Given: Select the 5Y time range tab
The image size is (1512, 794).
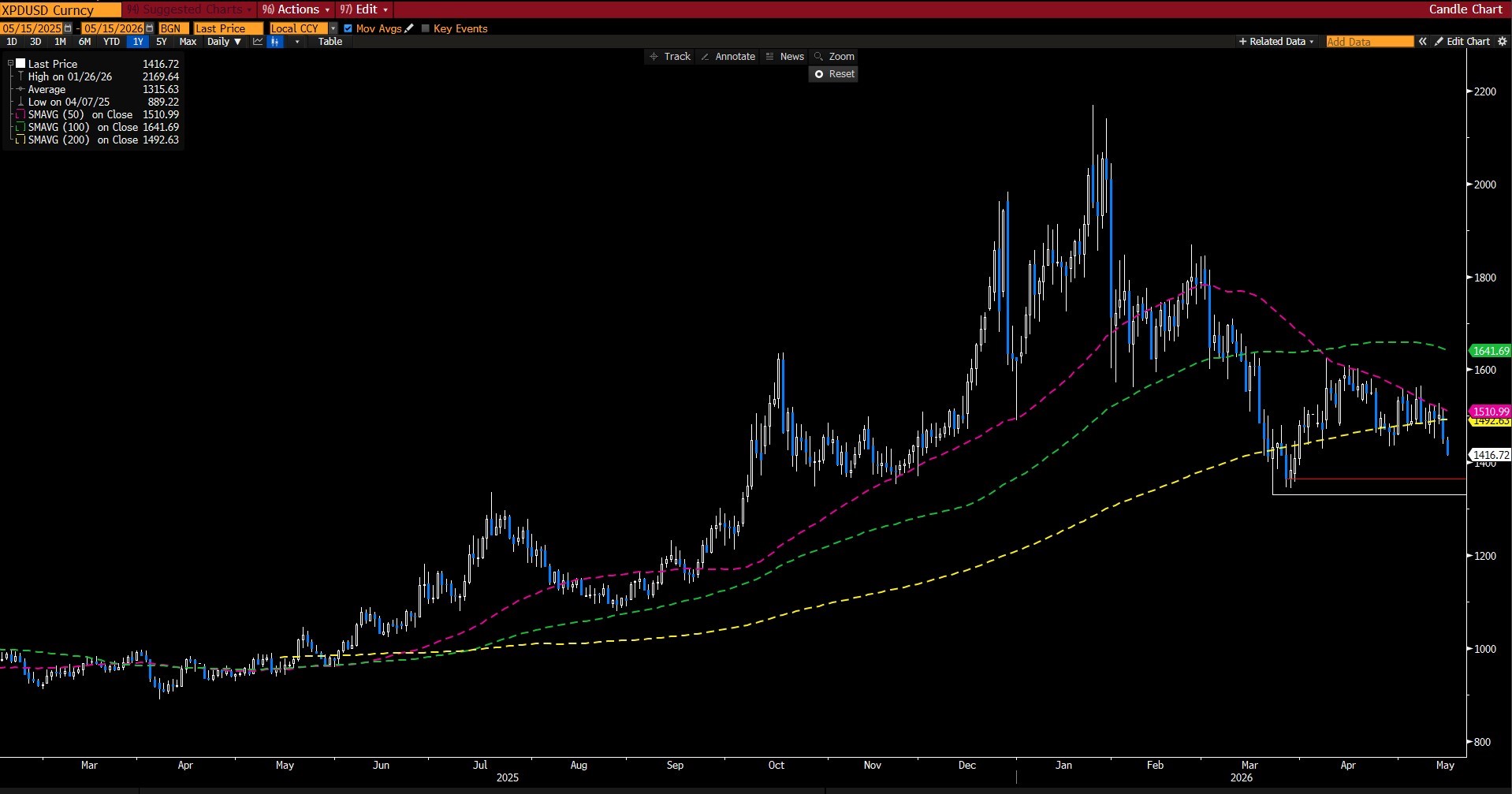Looking at the screenshot, I should (162, 42).
